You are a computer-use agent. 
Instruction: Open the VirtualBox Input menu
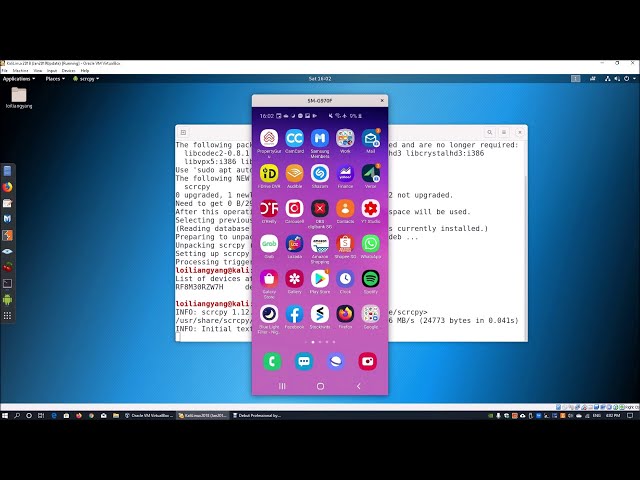(x=52, y=71)
